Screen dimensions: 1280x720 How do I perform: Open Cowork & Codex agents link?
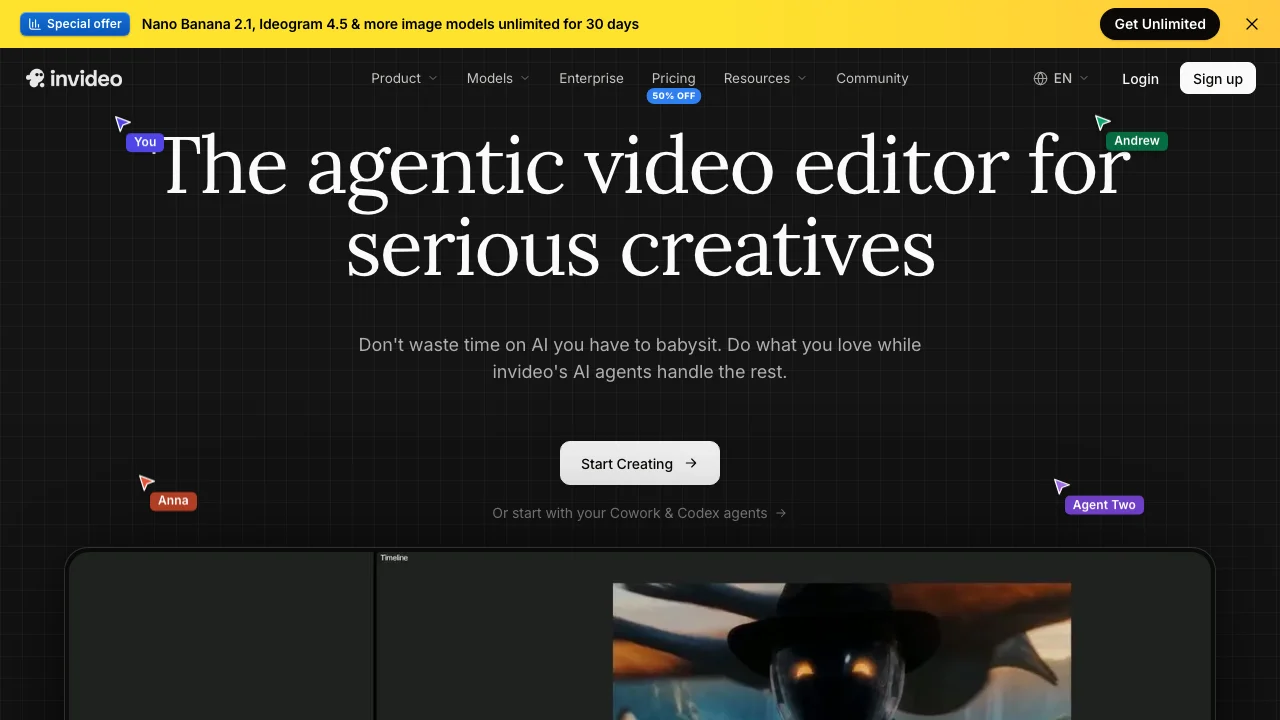click(x=640, y=513)
